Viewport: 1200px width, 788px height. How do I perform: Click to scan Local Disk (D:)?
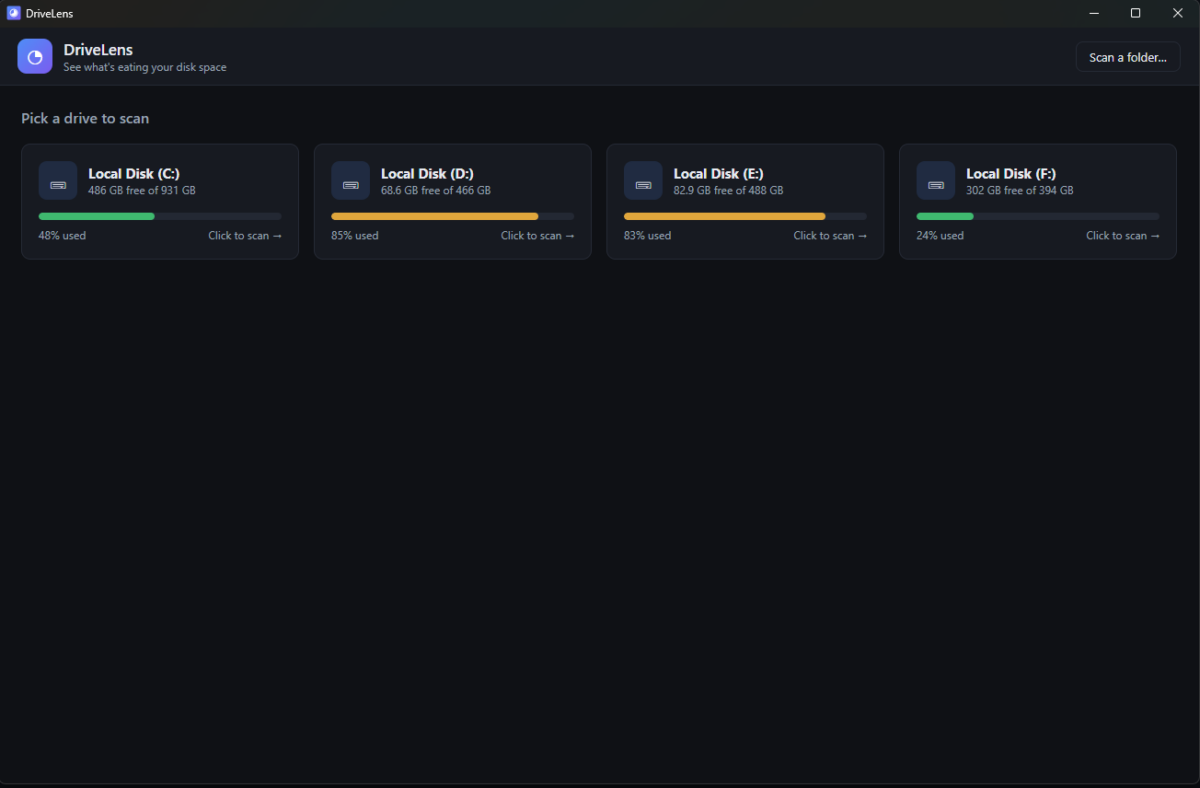pos(538,236)
